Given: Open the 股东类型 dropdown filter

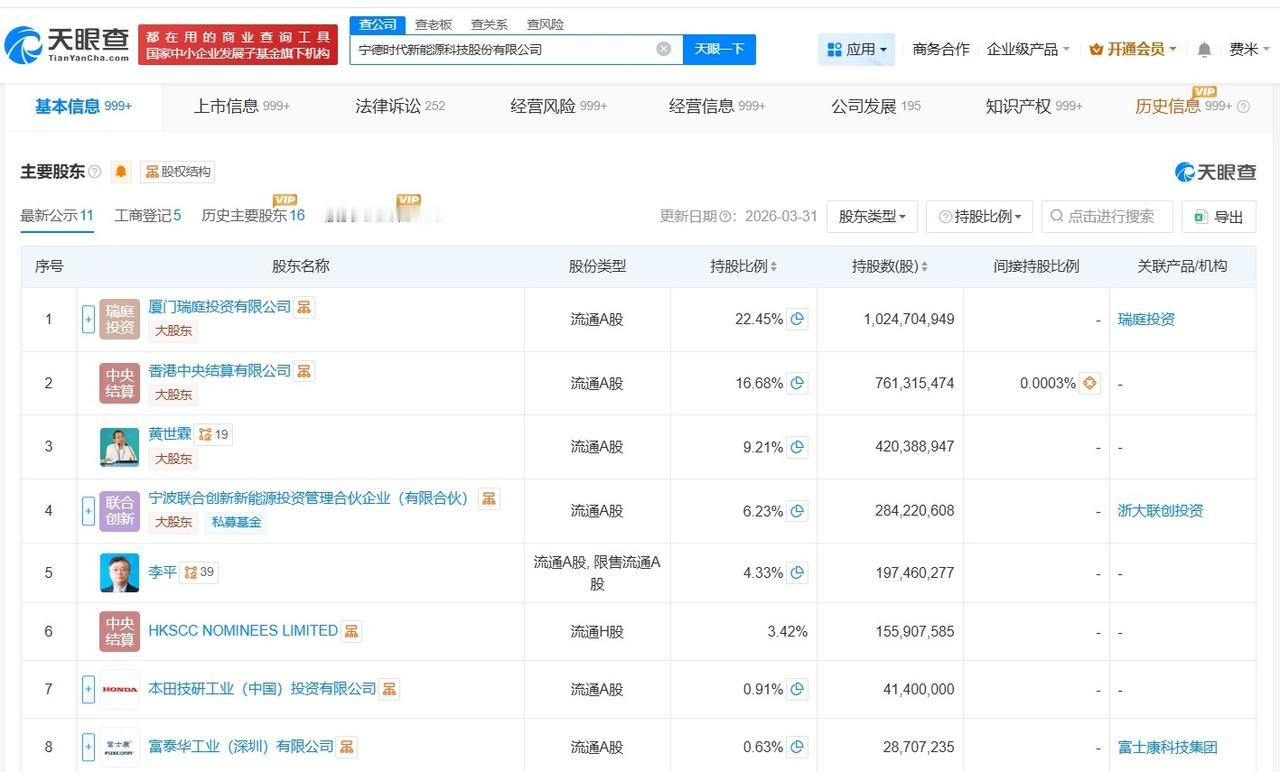Looking at the screenshot, I should (872, 216).
